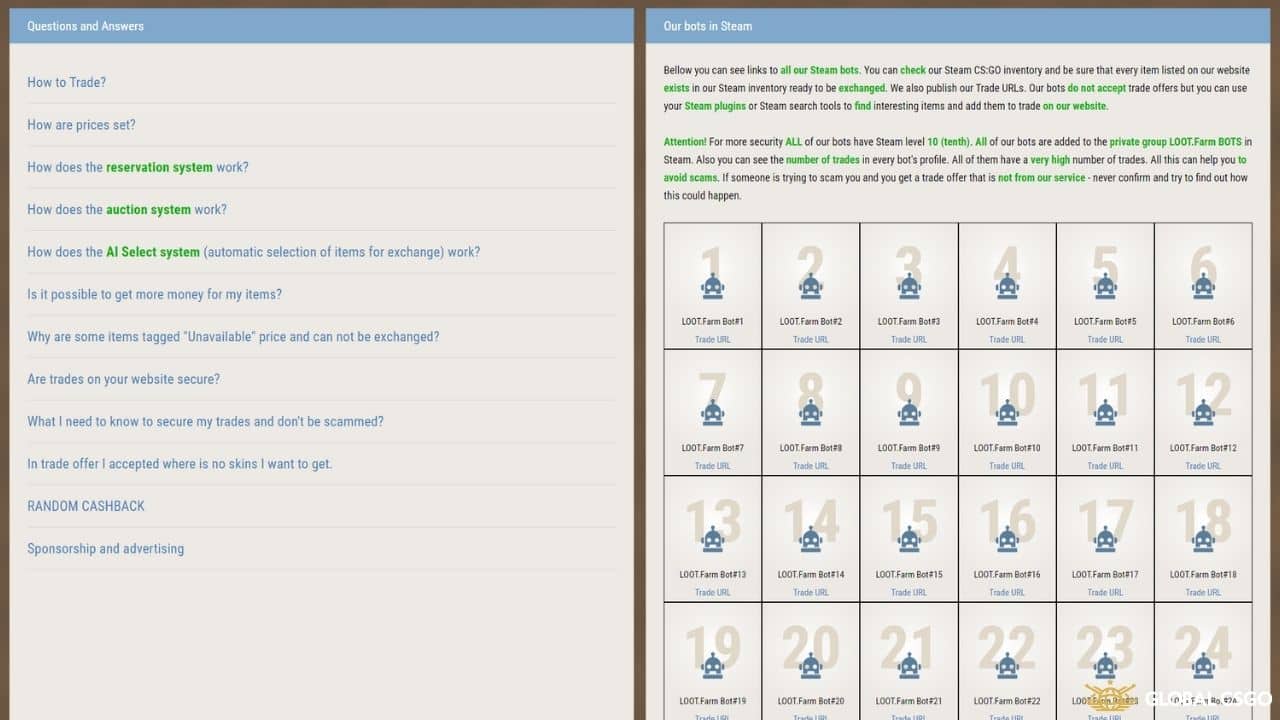
Task: Expand the 'How are prices set?' question
Action: coord(81,125)
